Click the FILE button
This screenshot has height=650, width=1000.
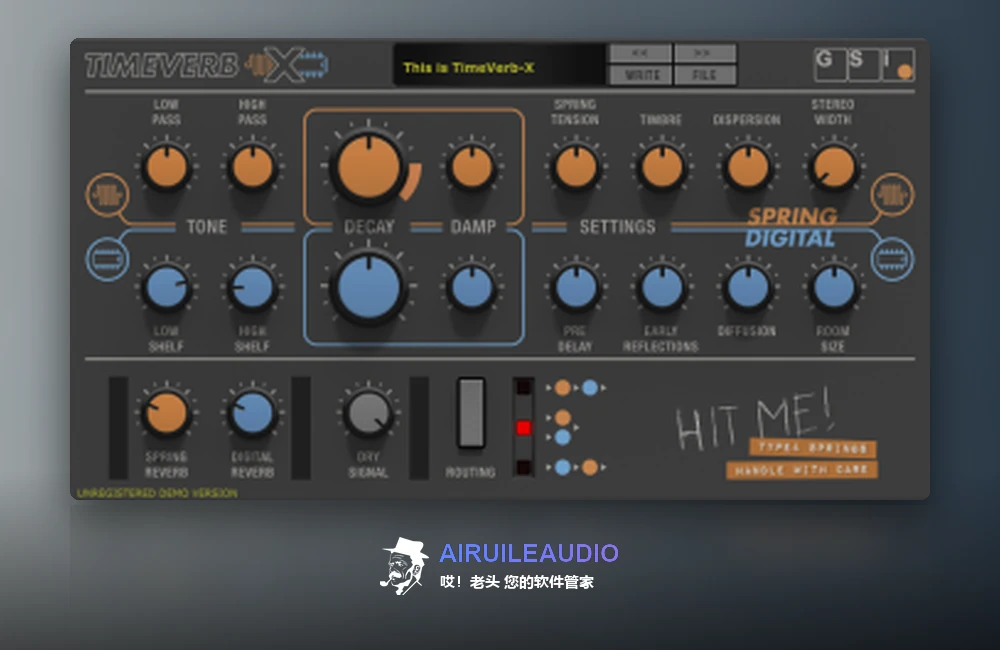click(705, 75)
